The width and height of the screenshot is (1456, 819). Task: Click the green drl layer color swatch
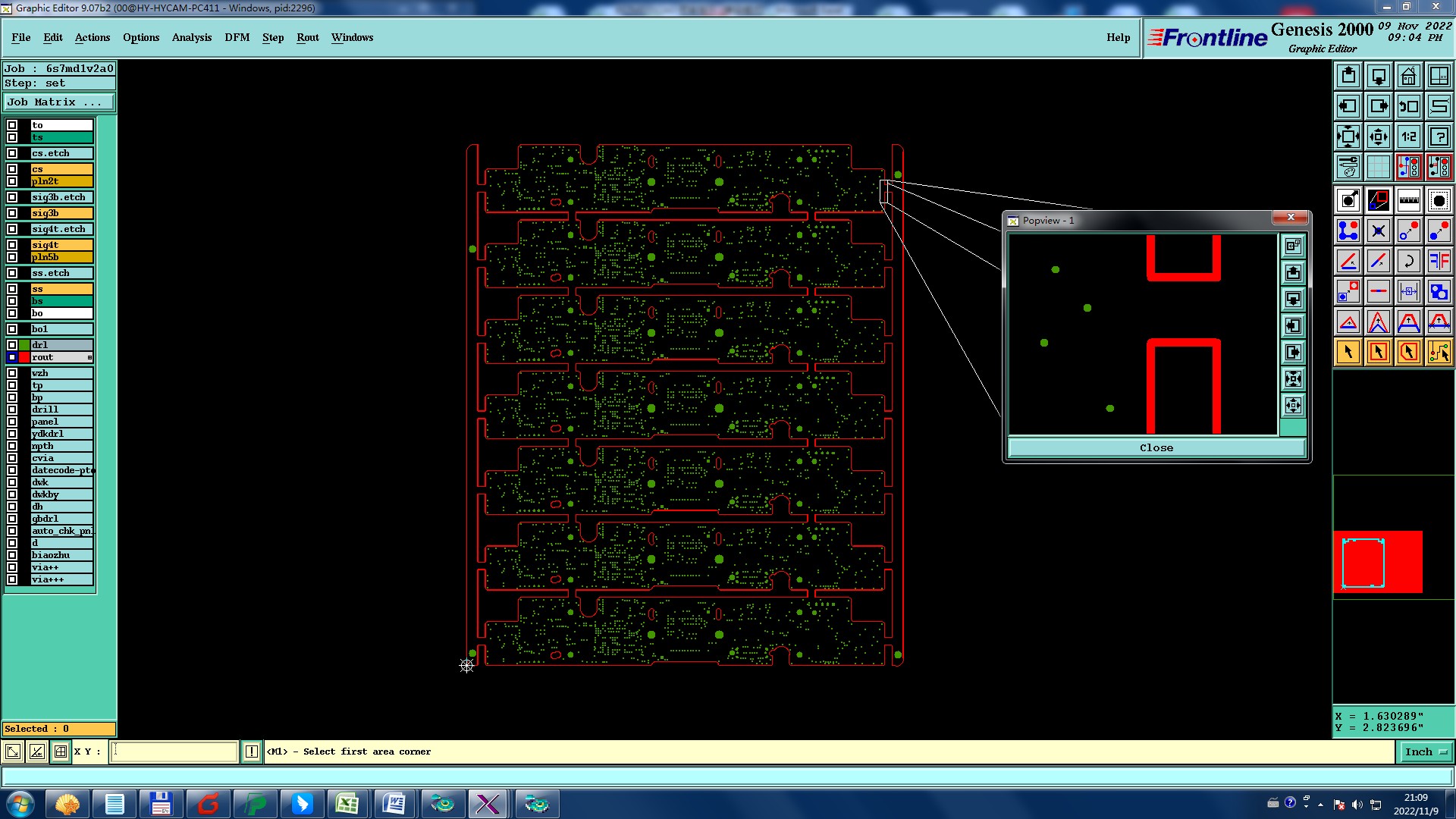[24, 345]
